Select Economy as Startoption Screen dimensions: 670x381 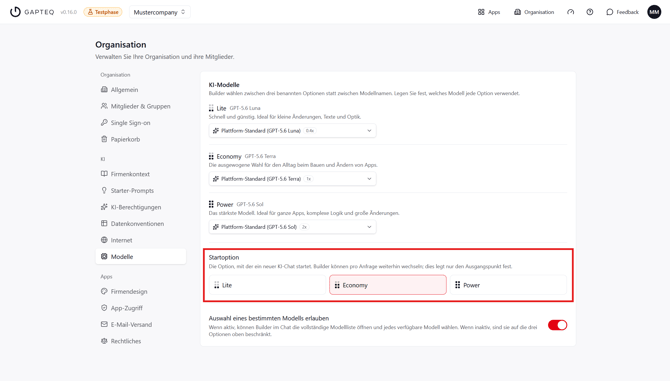pyautogui.click(x=388, y=285)
